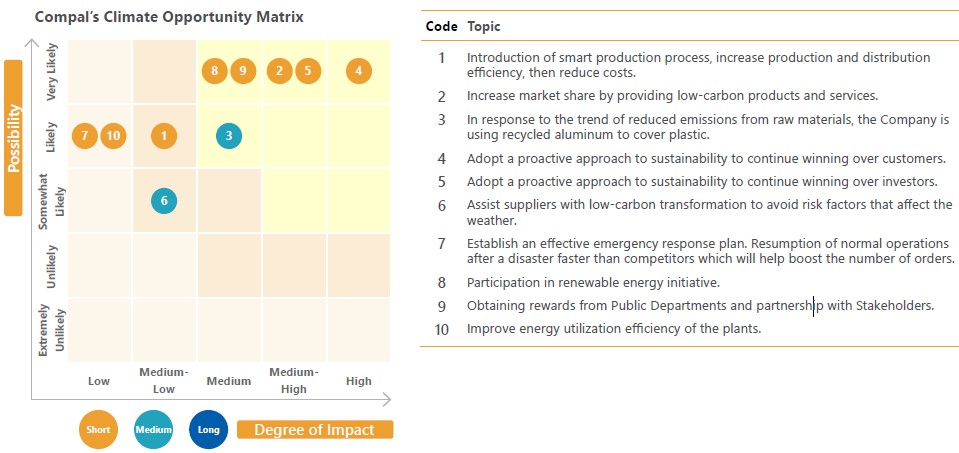Select the orange circle numbered 7
This screenshot has height=453, width=959.
click(85, 136)
